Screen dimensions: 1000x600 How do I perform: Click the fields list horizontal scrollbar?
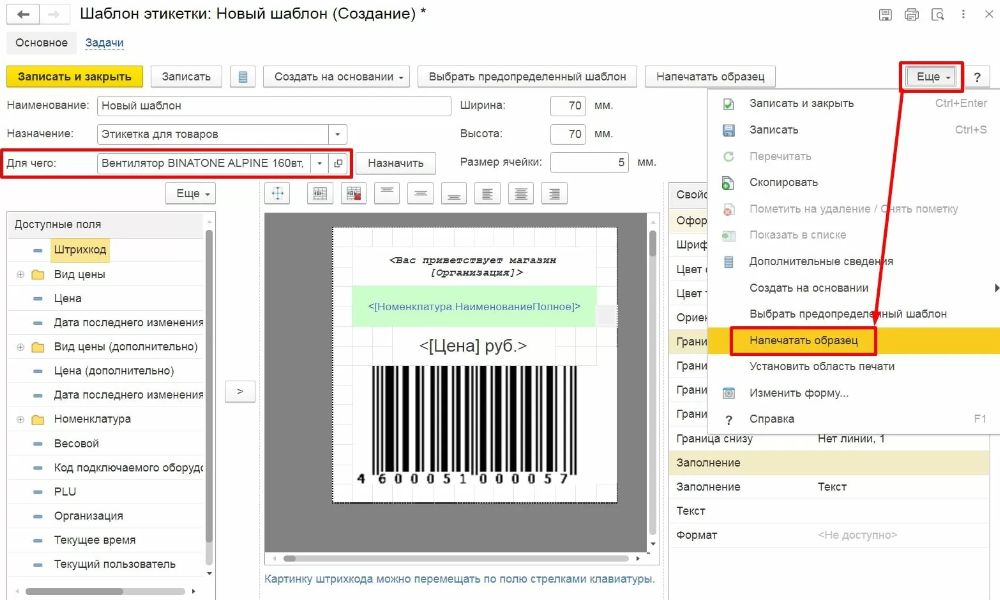106,592
